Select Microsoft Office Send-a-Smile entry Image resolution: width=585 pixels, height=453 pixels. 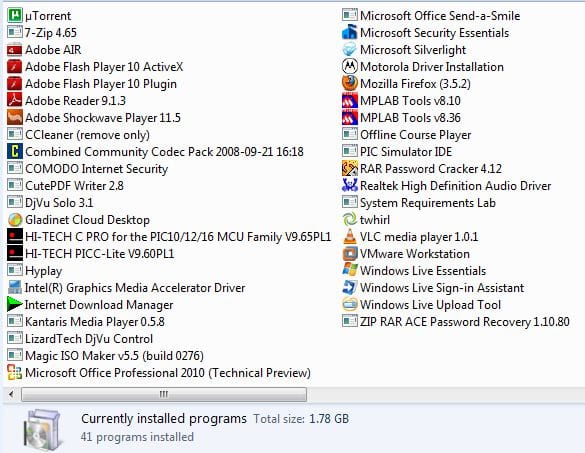pyautogui.click(x=431, y=16)
